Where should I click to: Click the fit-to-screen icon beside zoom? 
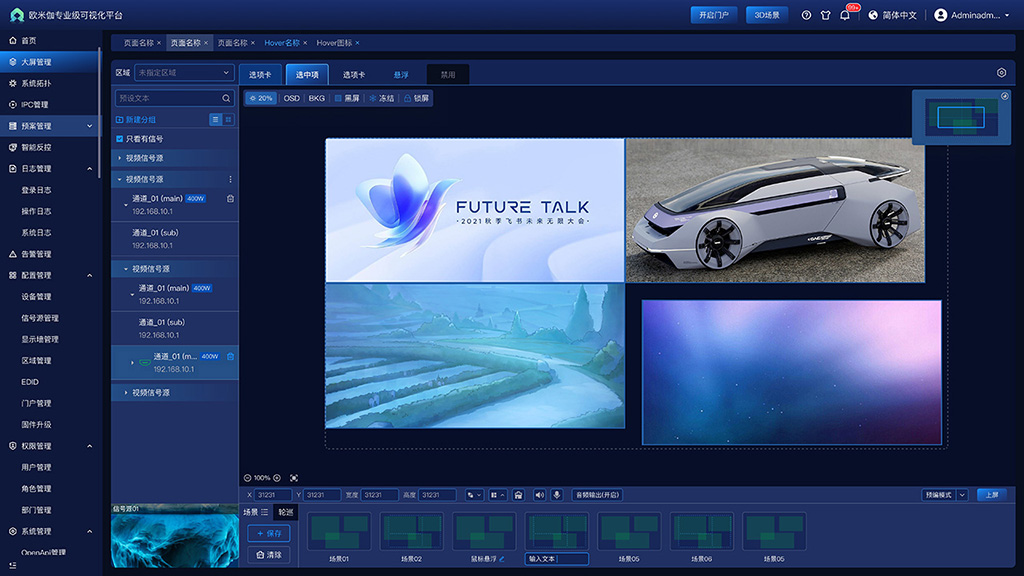click(x=294, y=478)
